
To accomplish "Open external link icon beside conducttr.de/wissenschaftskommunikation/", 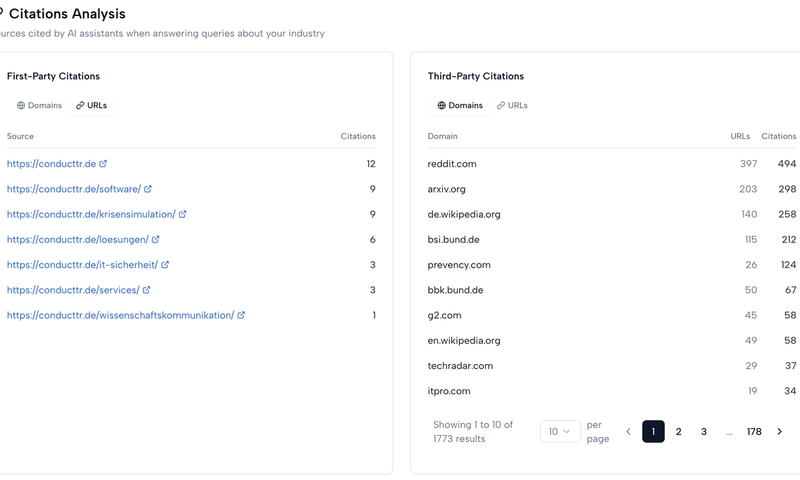I will [x=241, y=315].
